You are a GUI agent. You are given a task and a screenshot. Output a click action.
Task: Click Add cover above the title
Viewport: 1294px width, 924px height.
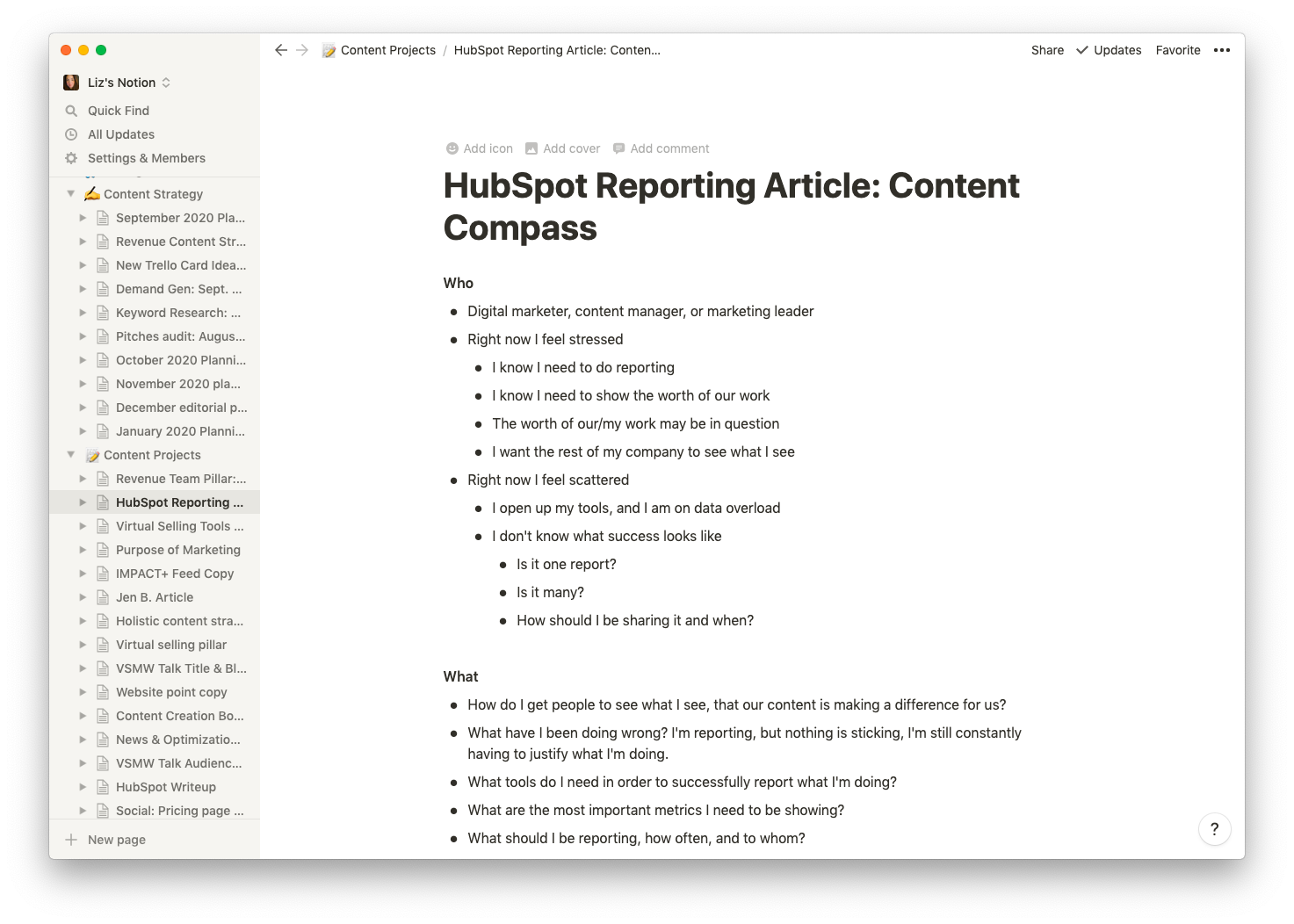coord(562,148)
